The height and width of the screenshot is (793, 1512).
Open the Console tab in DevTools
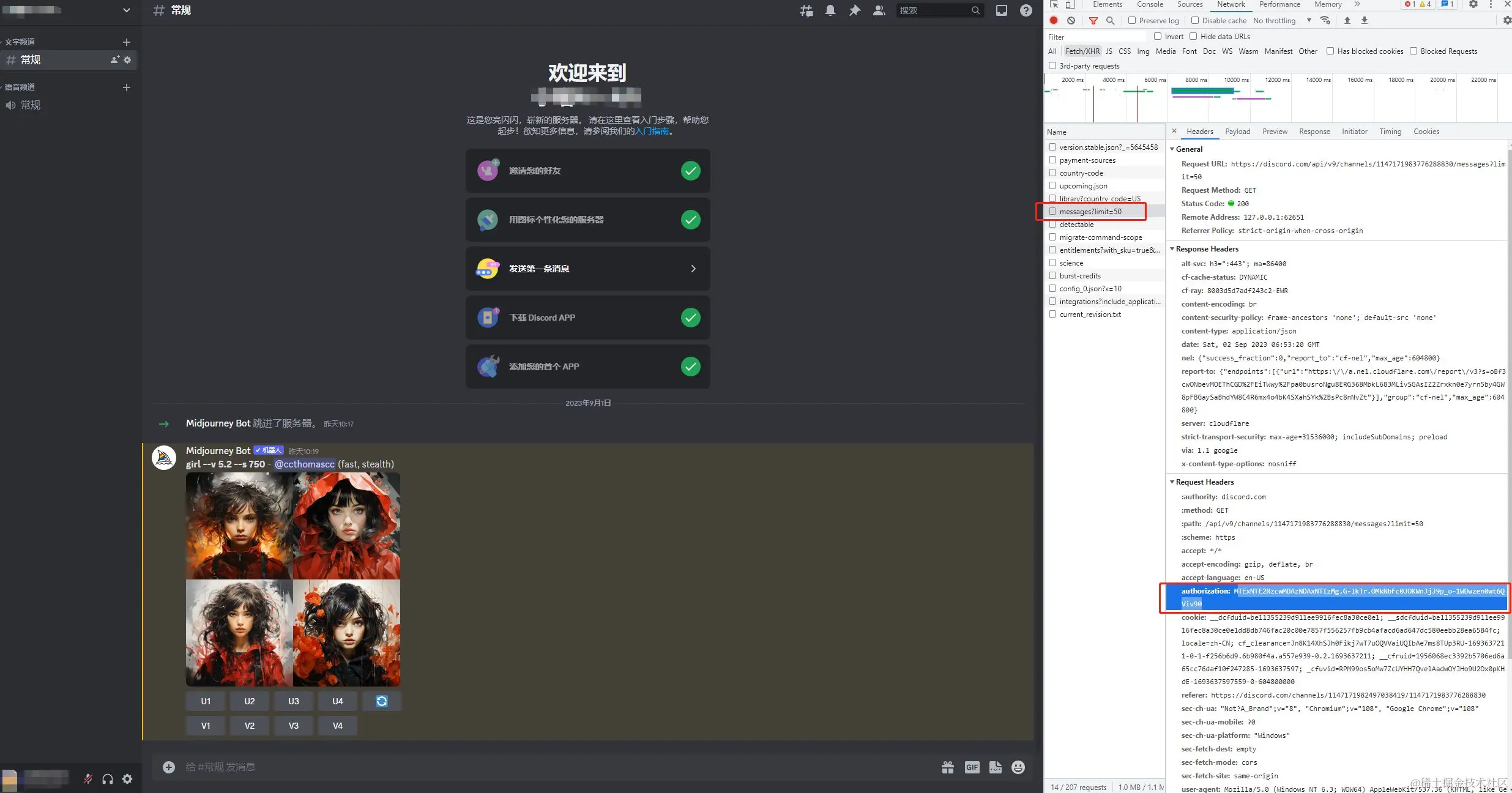[1150, 4]
